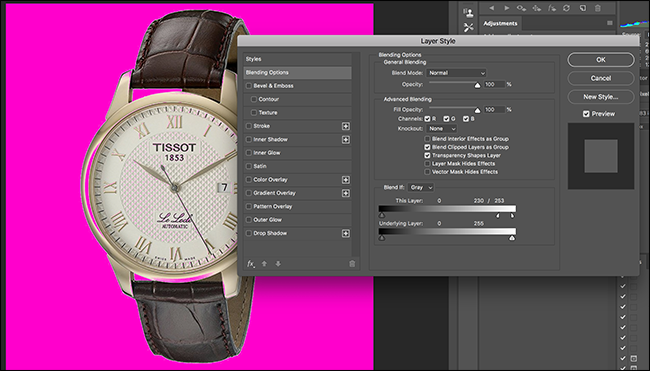Uncheck Transparency Shapes Layer

[x=427, y=155]
